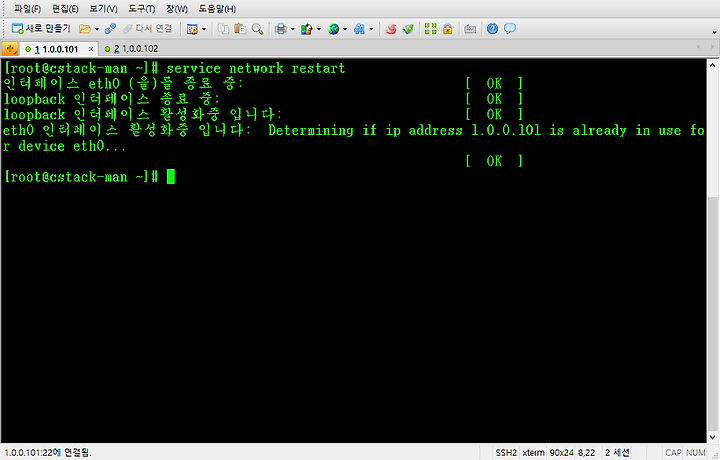Open help with the blue question icon
720x460 pixels.
(493, 29)
